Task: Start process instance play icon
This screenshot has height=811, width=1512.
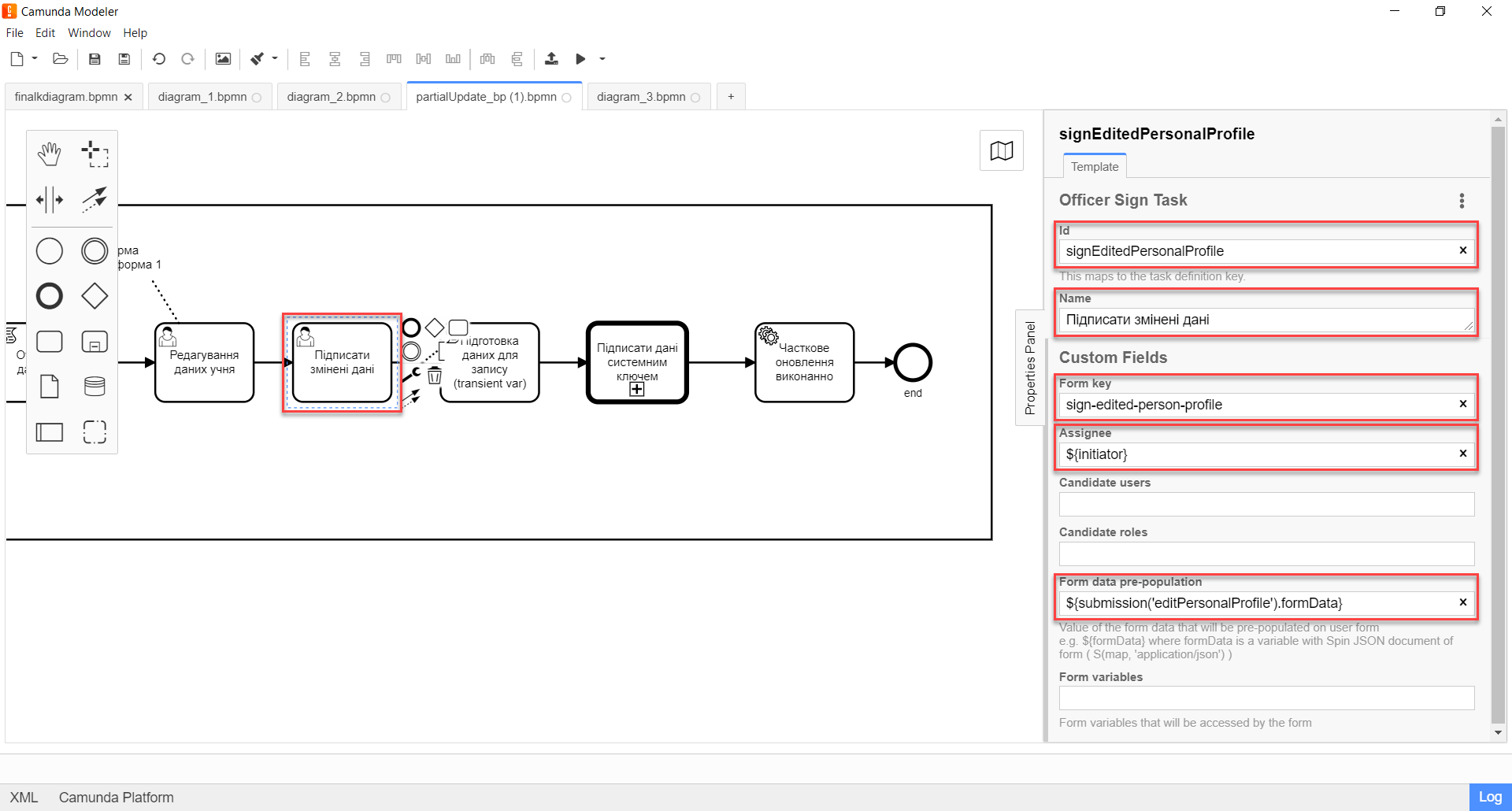Action: pyautogui.click(x=580, y=58)
